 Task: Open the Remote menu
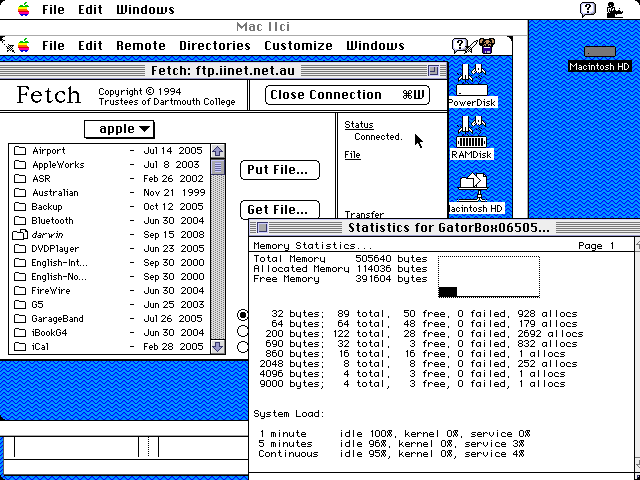pos(141,45)
